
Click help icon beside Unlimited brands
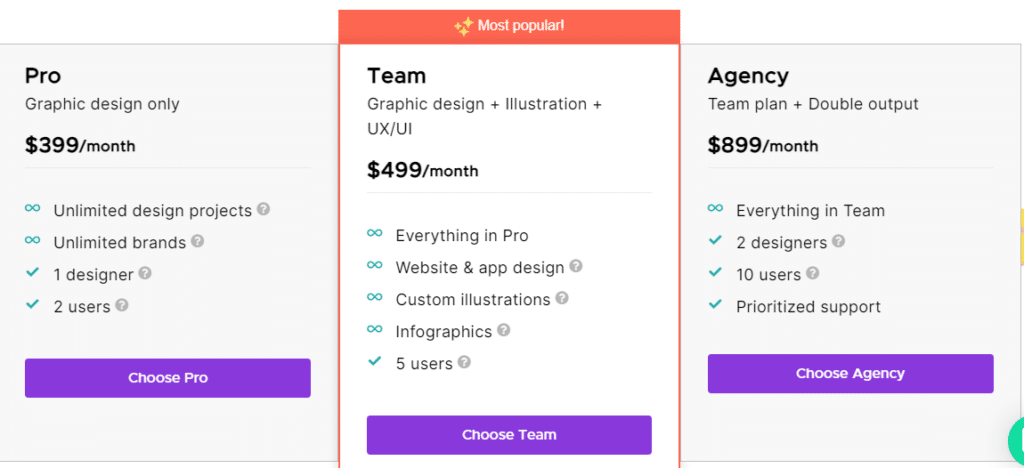tap(197, 241)
